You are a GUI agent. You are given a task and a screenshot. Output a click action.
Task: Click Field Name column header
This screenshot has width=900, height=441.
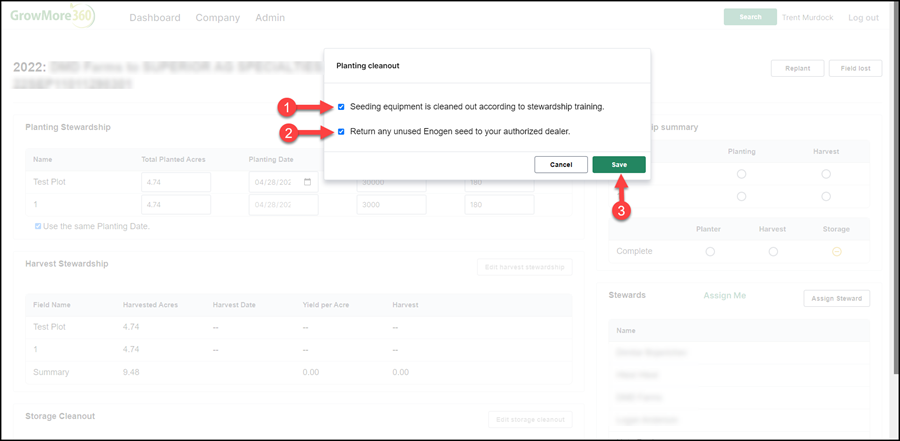tap(52, 305)
